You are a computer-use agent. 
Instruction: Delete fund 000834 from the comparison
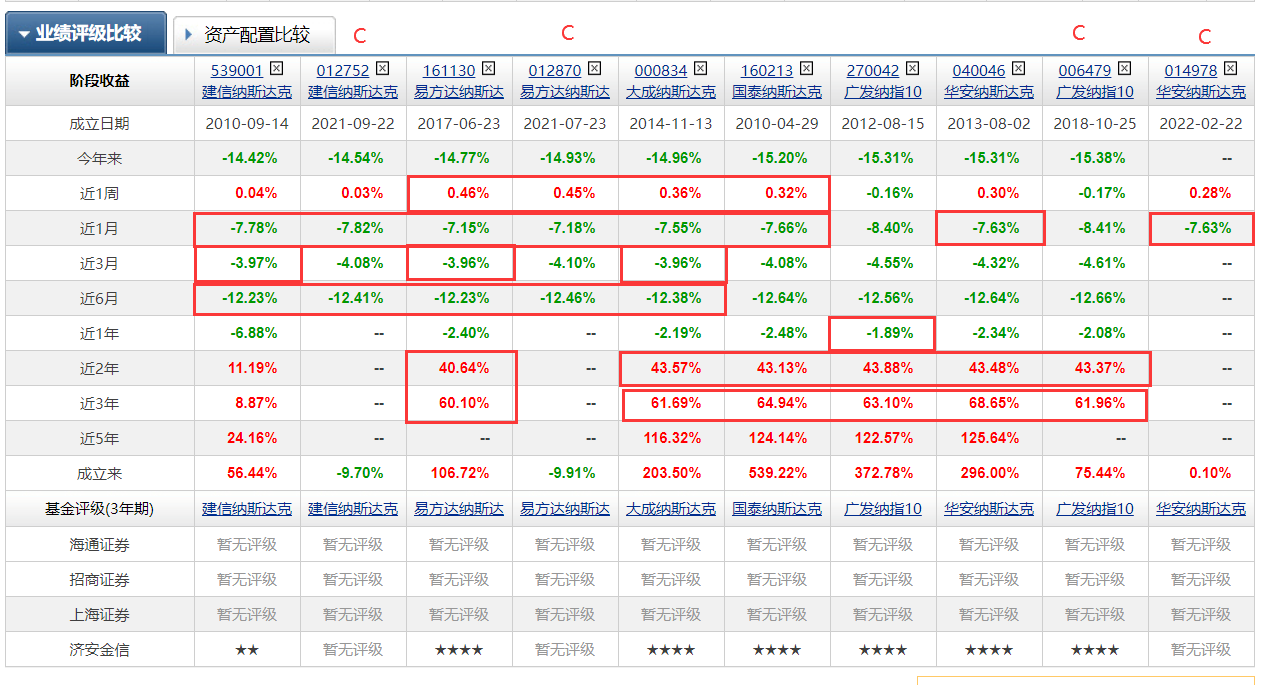point(701,69)
